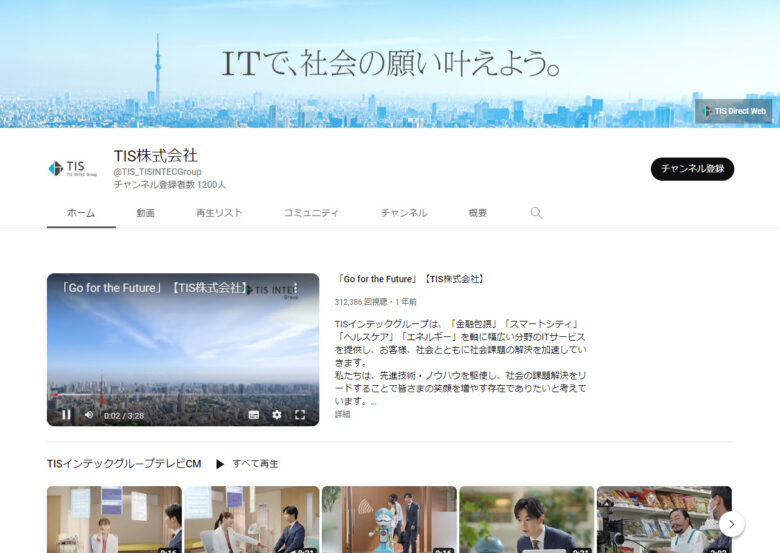Mute the video with the speaker icon
Image resolution: width=780 pixels, height=553 pixels.
click(89, 414)
